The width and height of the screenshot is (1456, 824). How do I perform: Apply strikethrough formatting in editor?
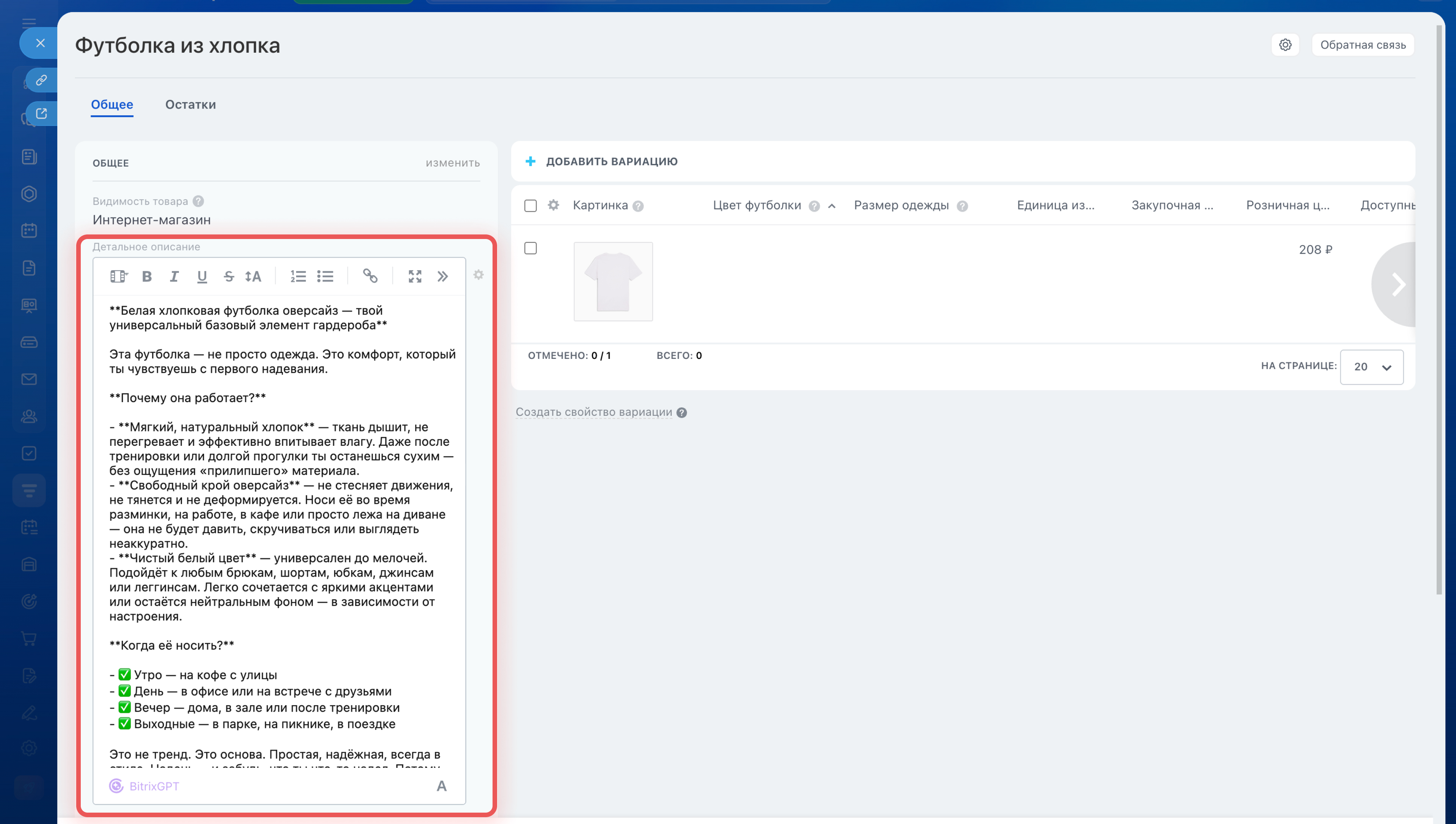[228, 276]
